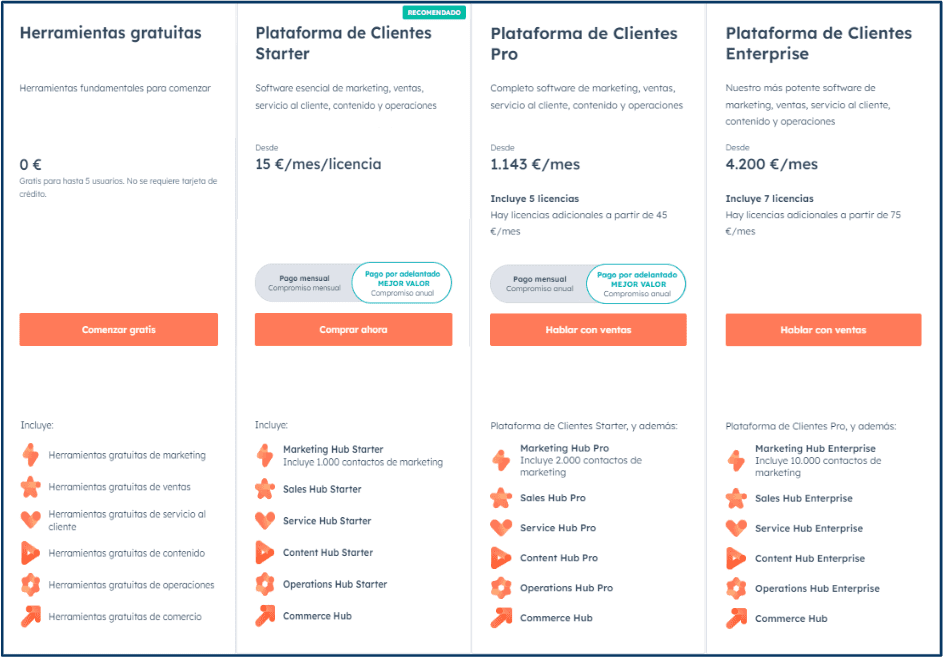Click the Service Hub Pro heart icon

(x=501, y=527)
